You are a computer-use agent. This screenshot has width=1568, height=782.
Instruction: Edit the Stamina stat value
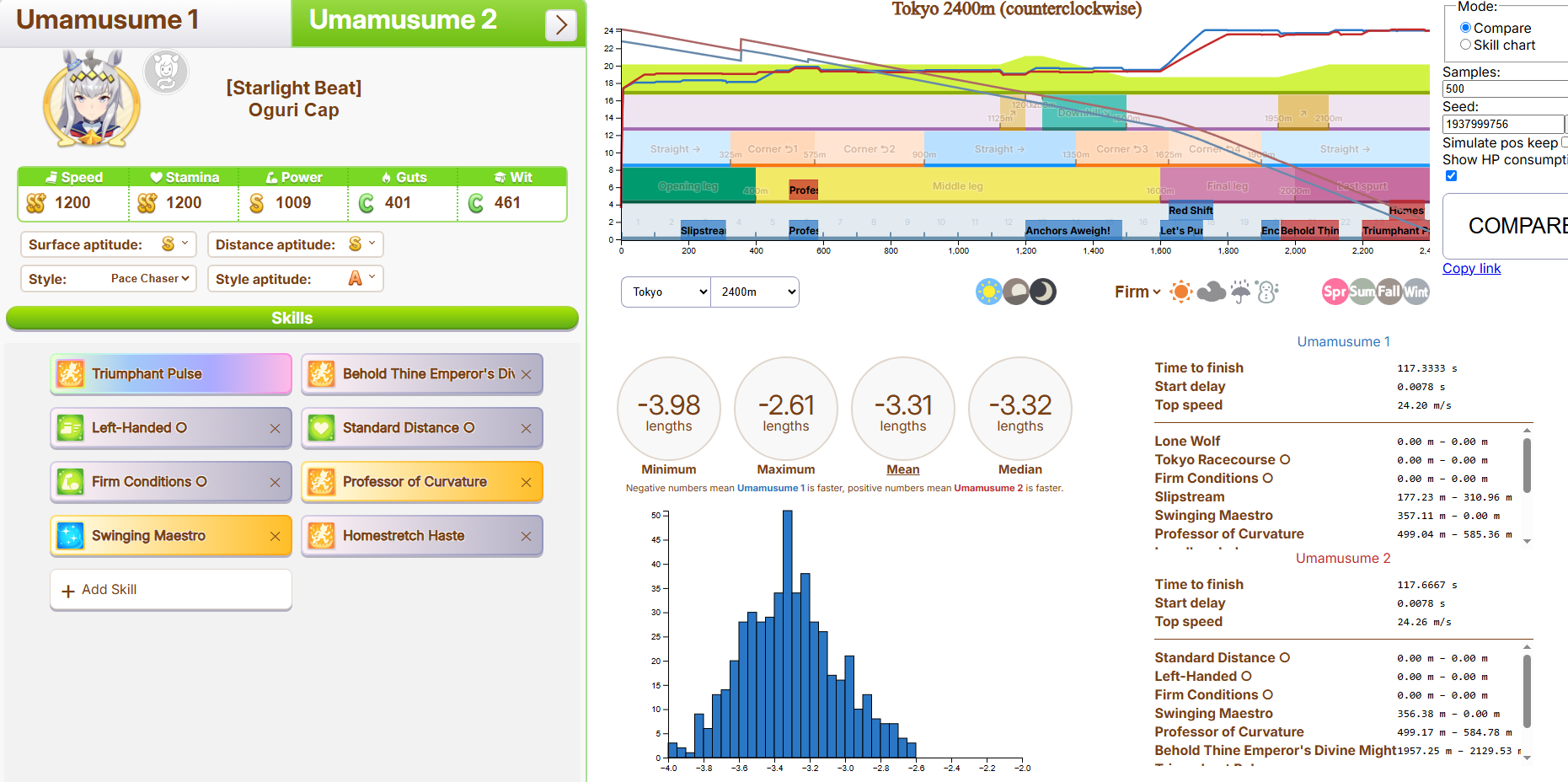[x=184, y=203]
